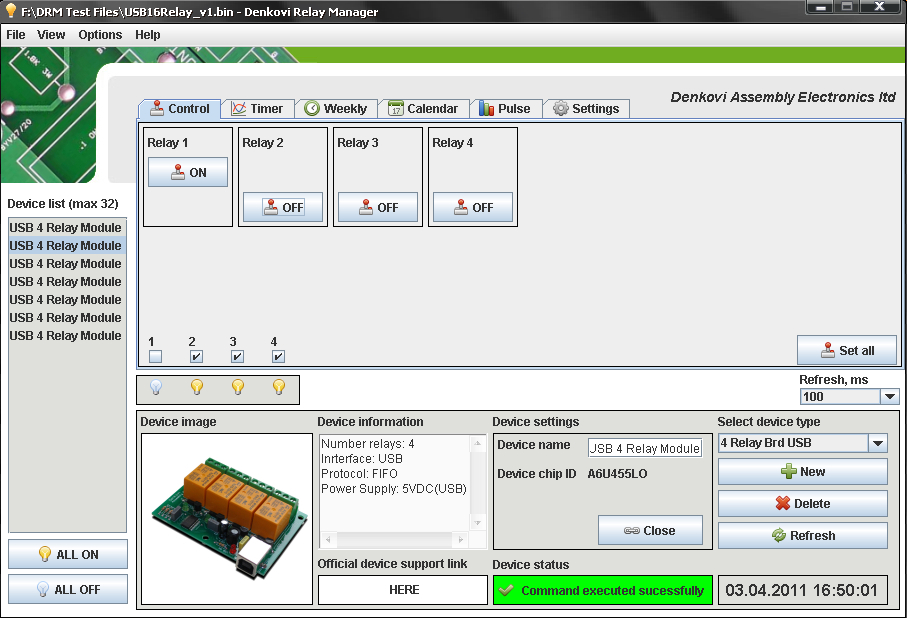Toggle the Relay 3 OFF button
The width and height of the screenshot is (907, 618).
(378, 207)
